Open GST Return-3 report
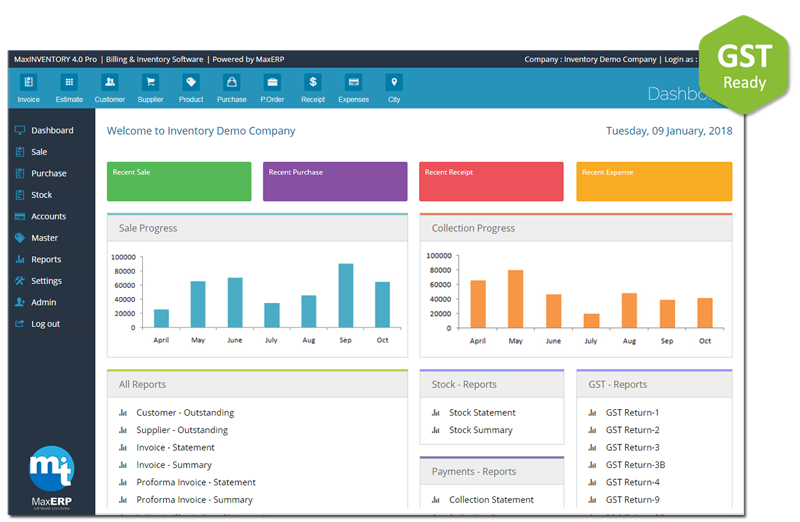Screen dimensions: 800x522 pyautogui.click(x=632, y=447)
